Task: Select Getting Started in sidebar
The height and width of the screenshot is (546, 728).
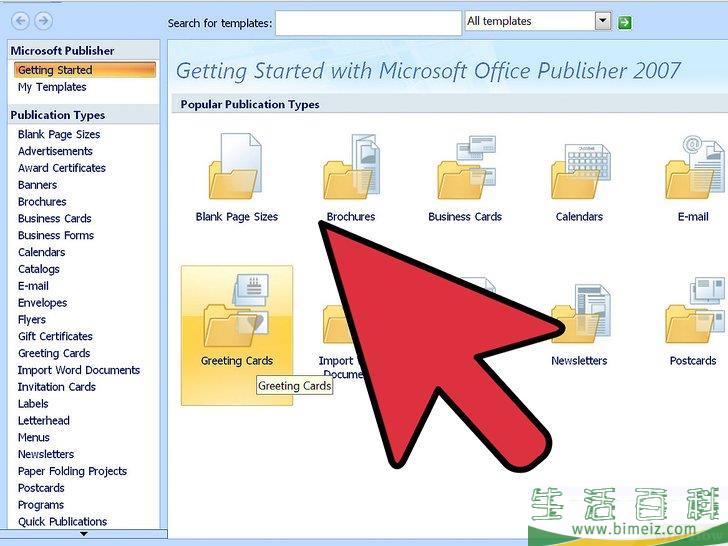Action: pyautogui.click(x=84, y=70)
